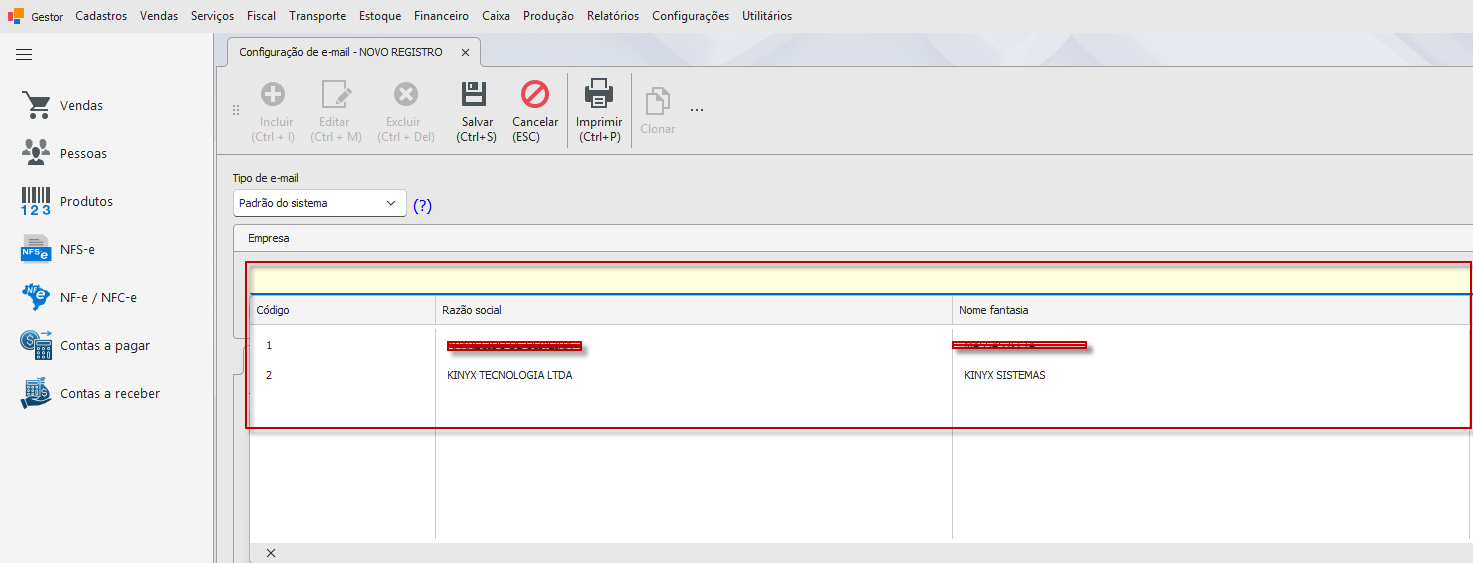
Task: Open NF-e / NFC-e in sidebar
Action: pos(78,297)
